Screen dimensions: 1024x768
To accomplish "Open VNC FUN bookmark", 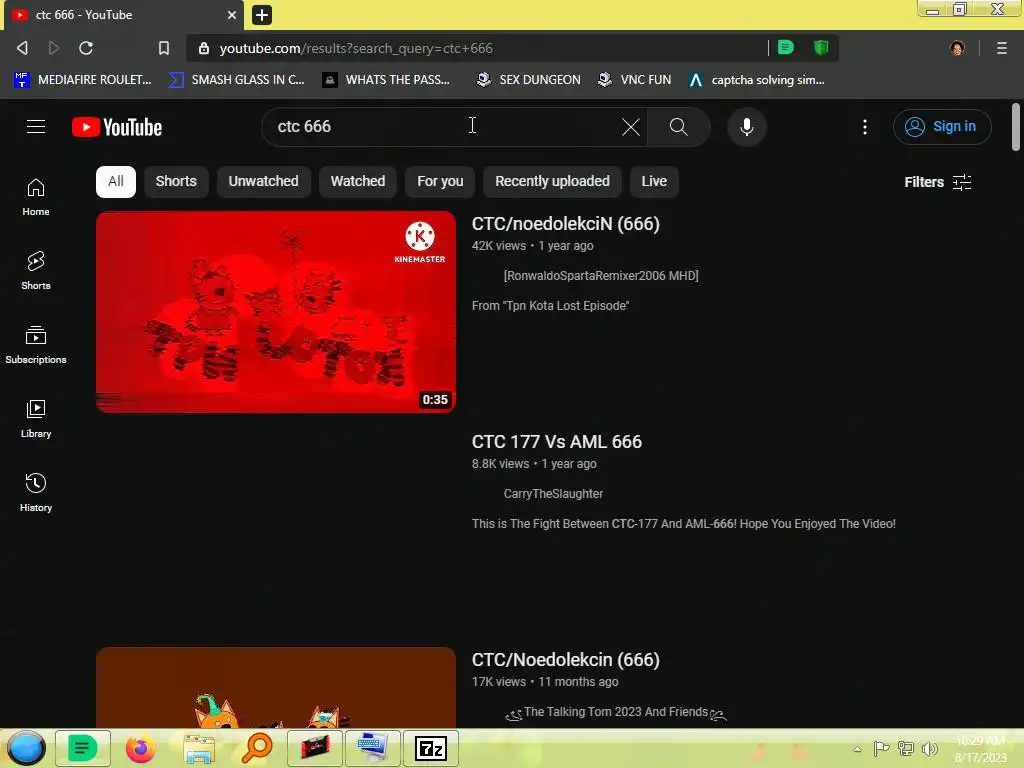I will point(634,80).
